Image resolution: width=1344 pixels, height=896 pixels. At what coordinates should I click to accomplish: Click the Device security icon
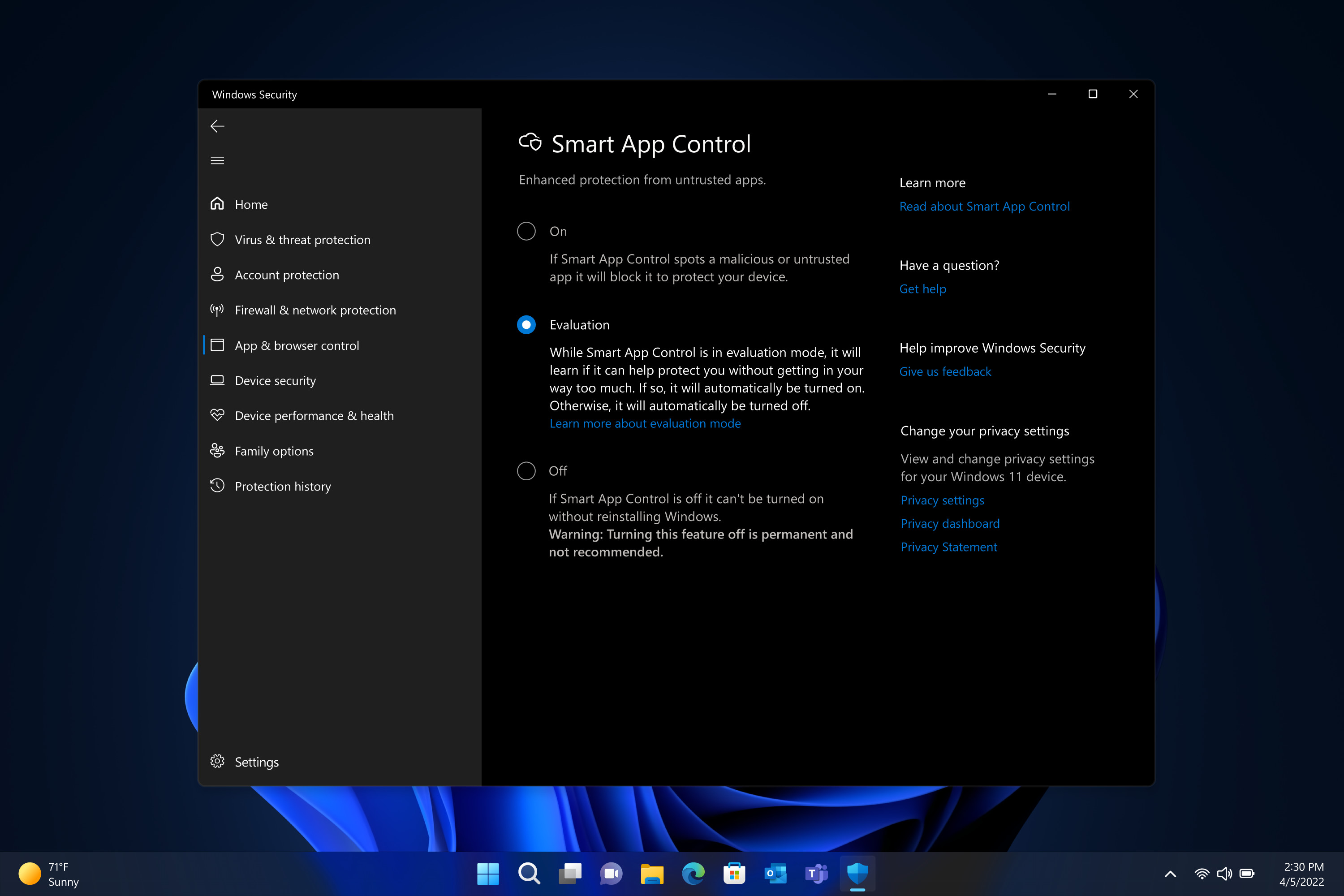[x=218, y=380]
